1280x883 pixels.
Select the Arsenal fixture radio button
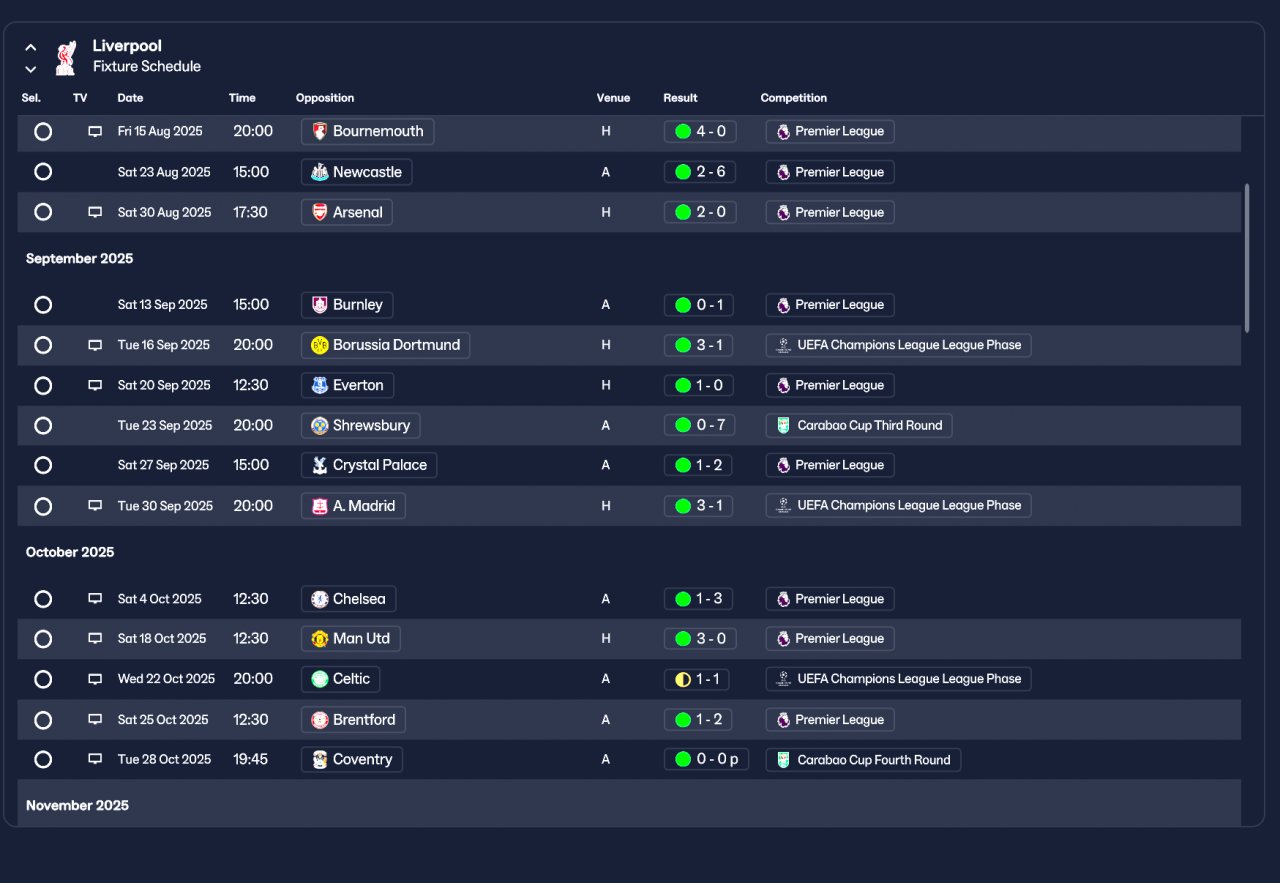pyautogui.click(x=43, y=212)
